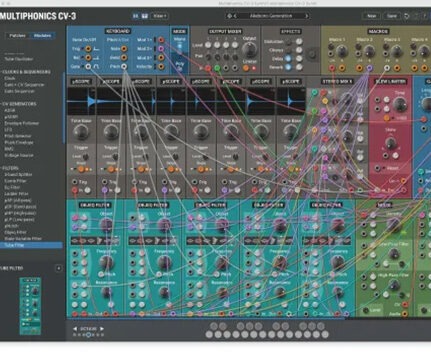Viewport: 431px width, 363px height.
Task: Click the Macro 2 purple output jack
Action: (x=369, y=68)
